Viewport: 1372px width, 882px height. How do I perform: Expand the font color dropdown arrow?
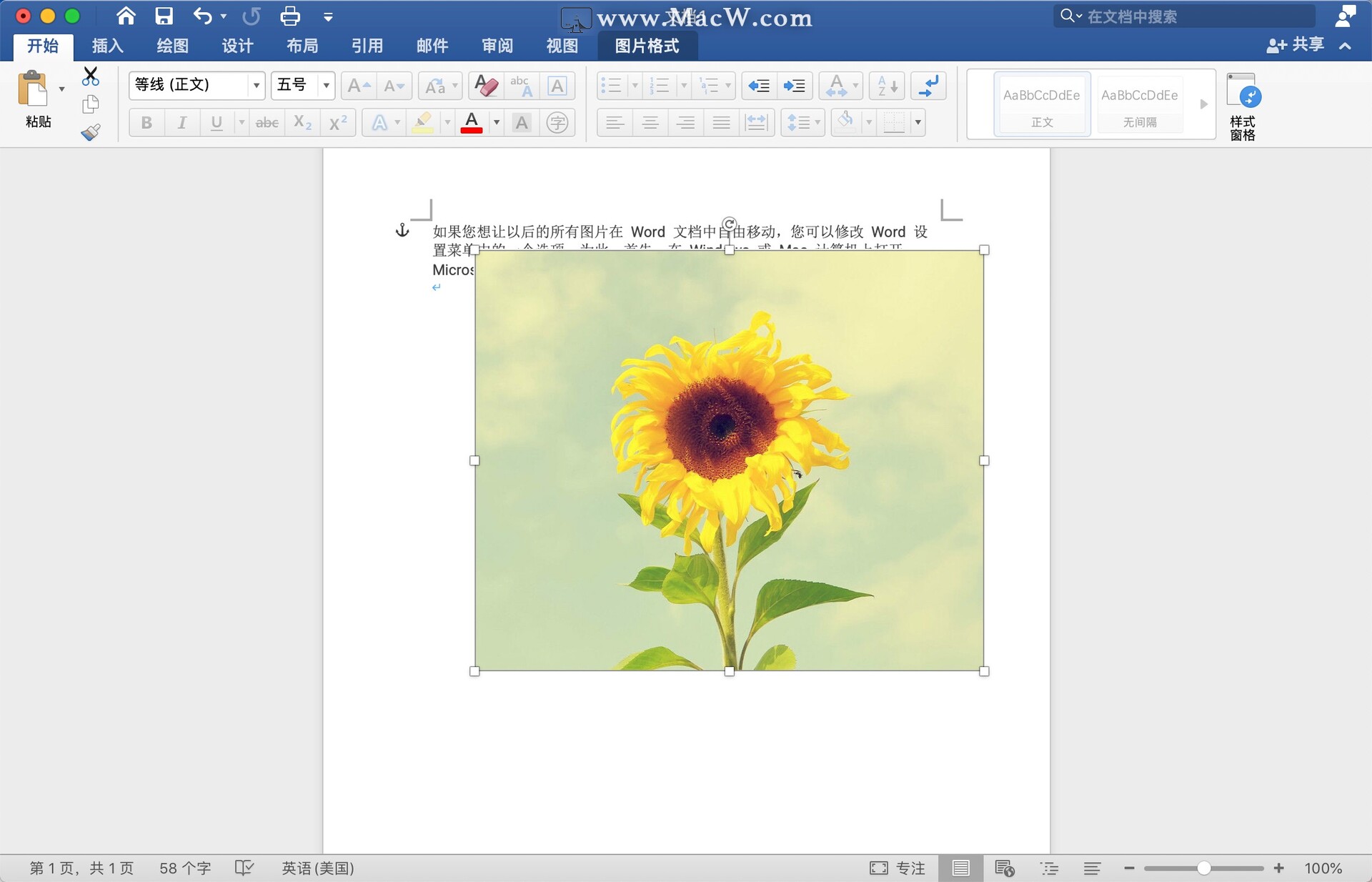[x=497, y=123]
